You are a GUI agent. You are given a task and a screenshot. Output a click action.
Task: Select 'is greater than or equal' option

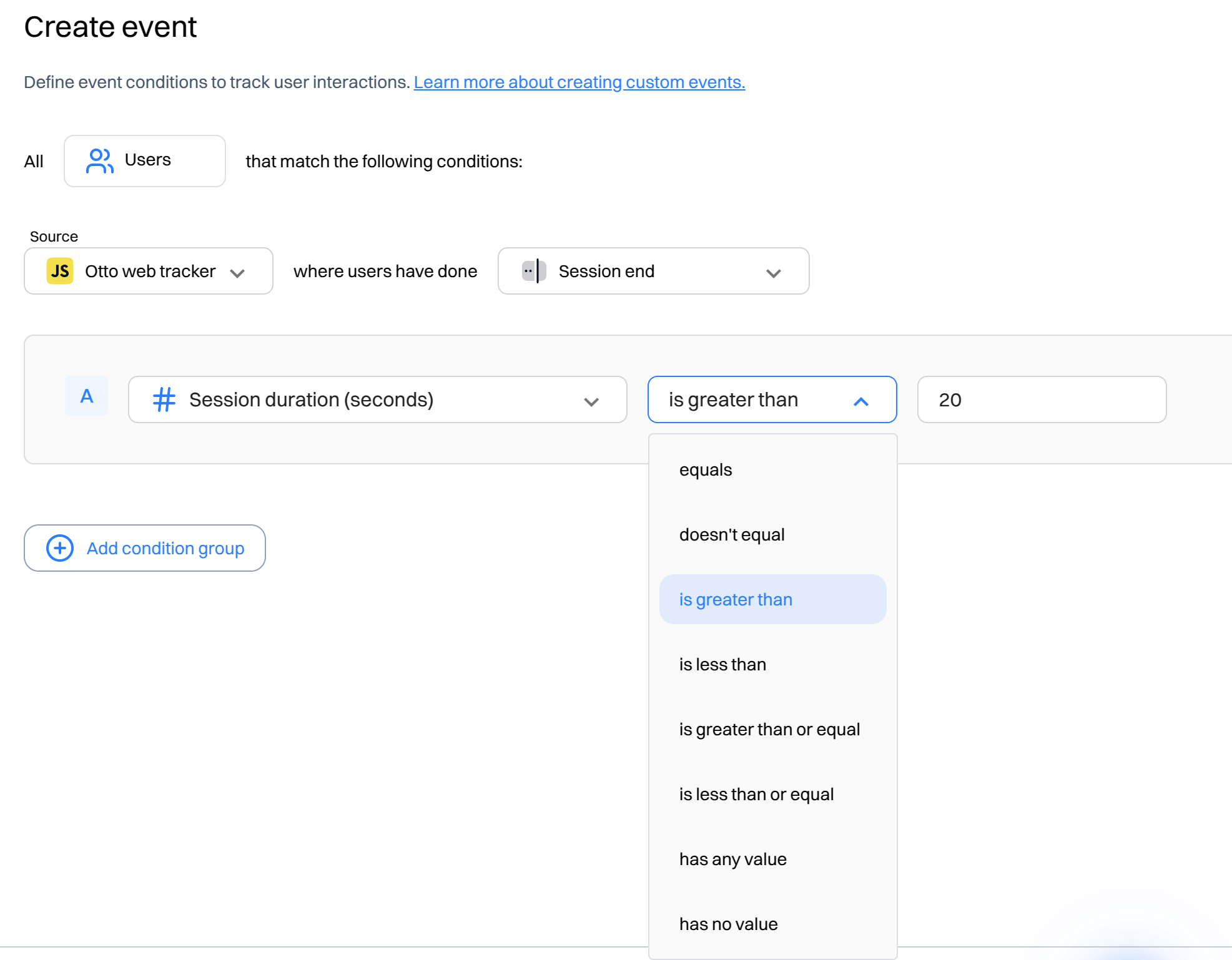coord(773,729)
